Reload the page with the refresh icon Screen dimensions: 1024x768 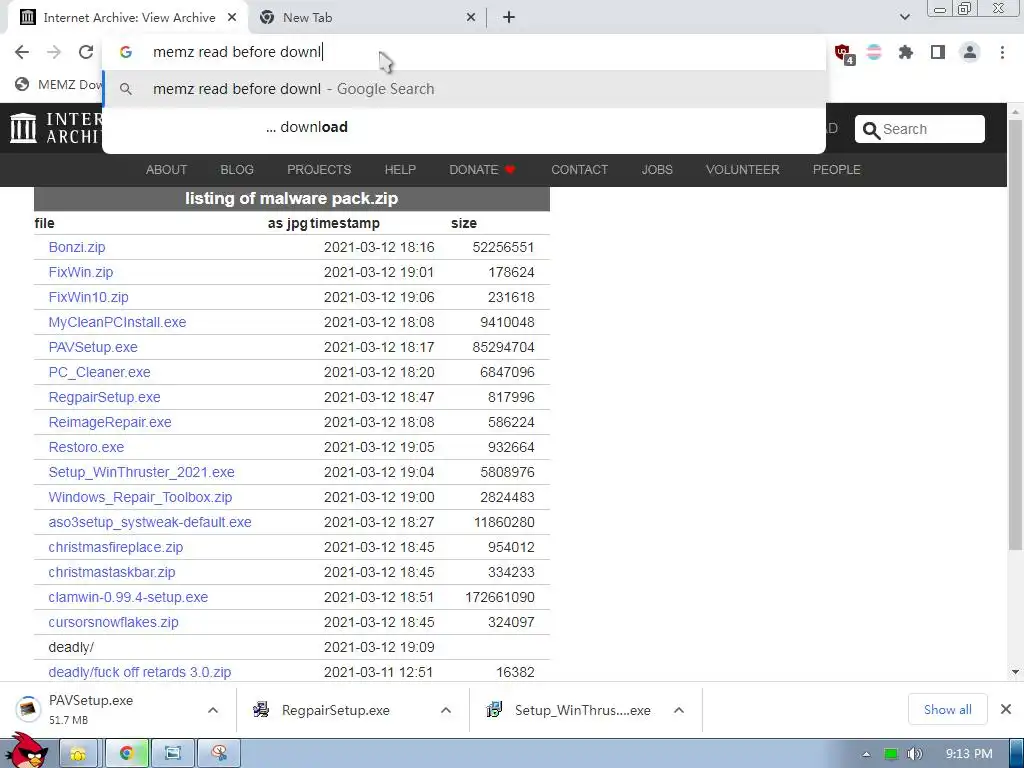[x=86, y=52]
